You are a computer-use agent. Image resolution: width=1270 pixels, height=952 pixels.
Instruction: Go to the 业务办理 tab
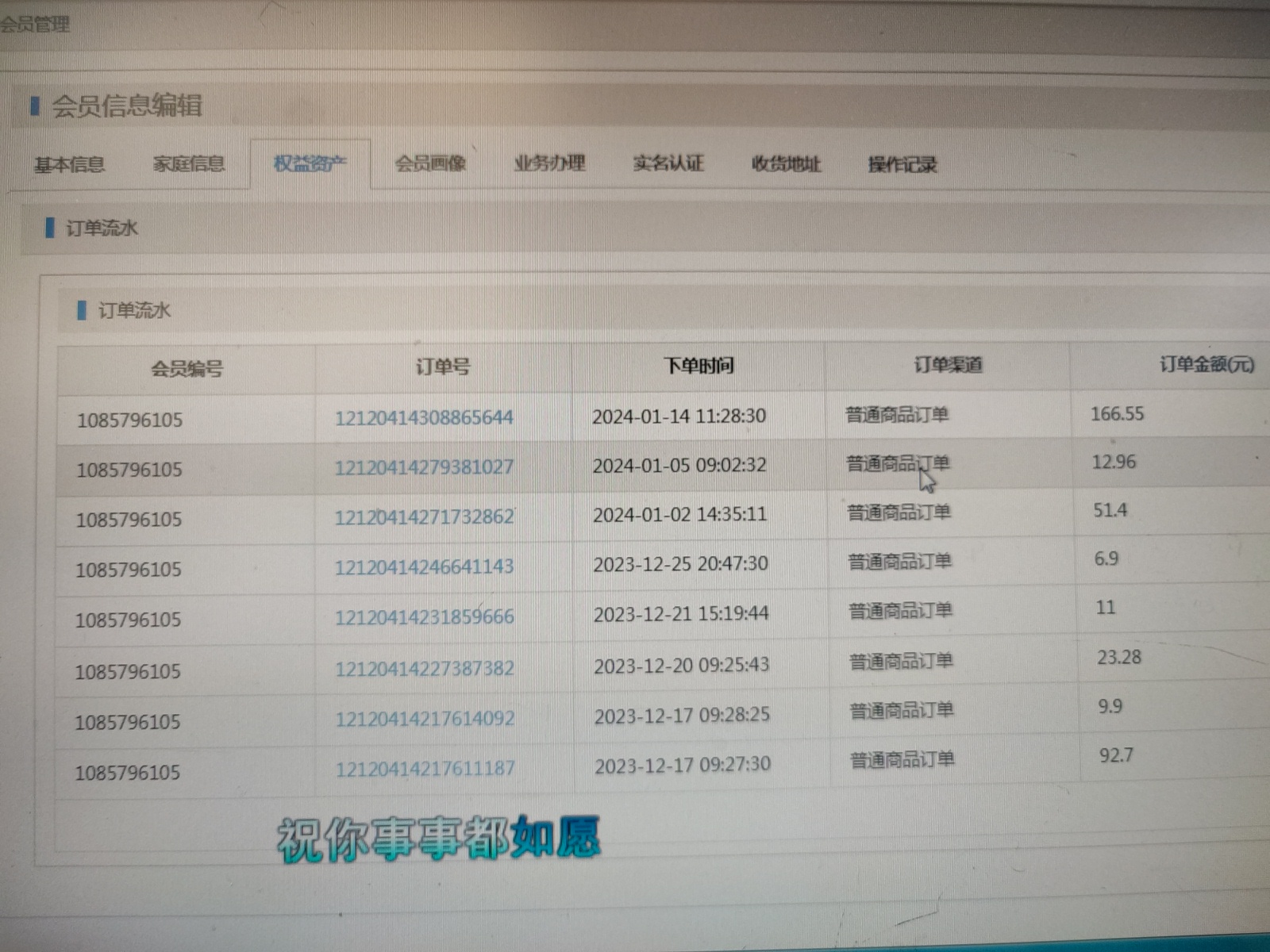pyautogui.click(x=549, y=163)
